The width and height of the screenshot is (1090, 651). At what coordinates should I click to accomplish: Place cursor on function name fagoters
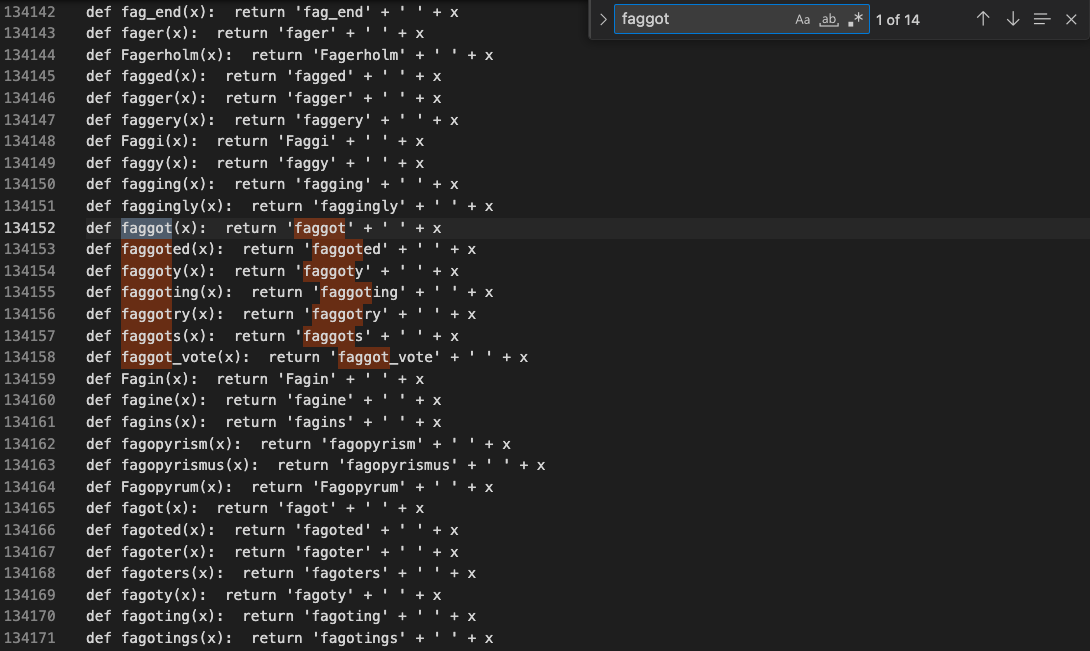[156, 573]
